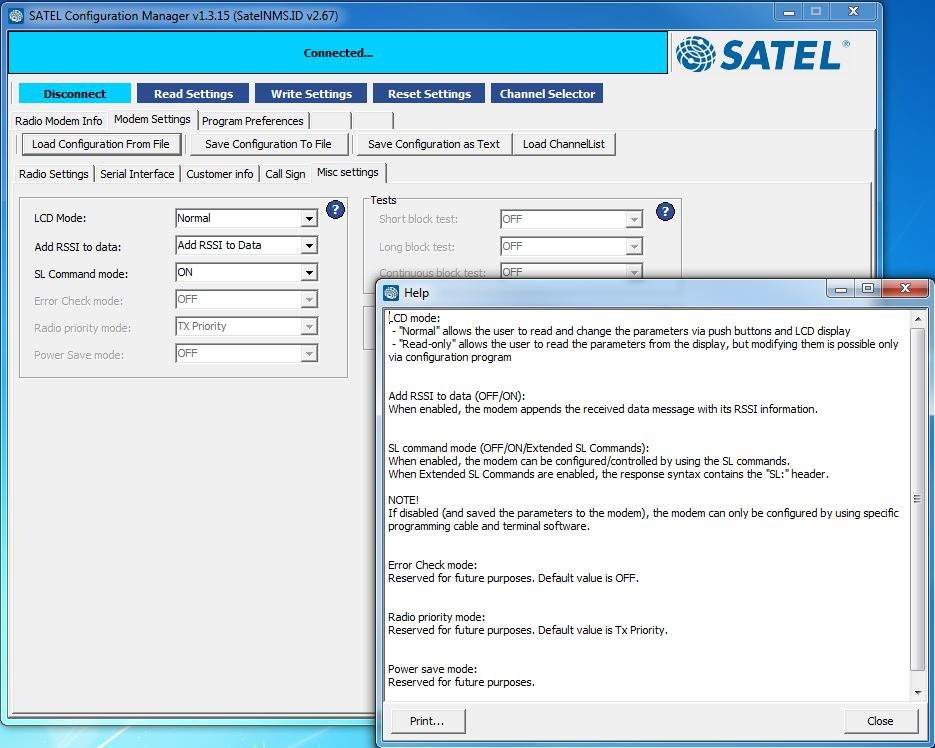Open help for the Tests group
Screen dimensions: 935x748
click(665, 211)
